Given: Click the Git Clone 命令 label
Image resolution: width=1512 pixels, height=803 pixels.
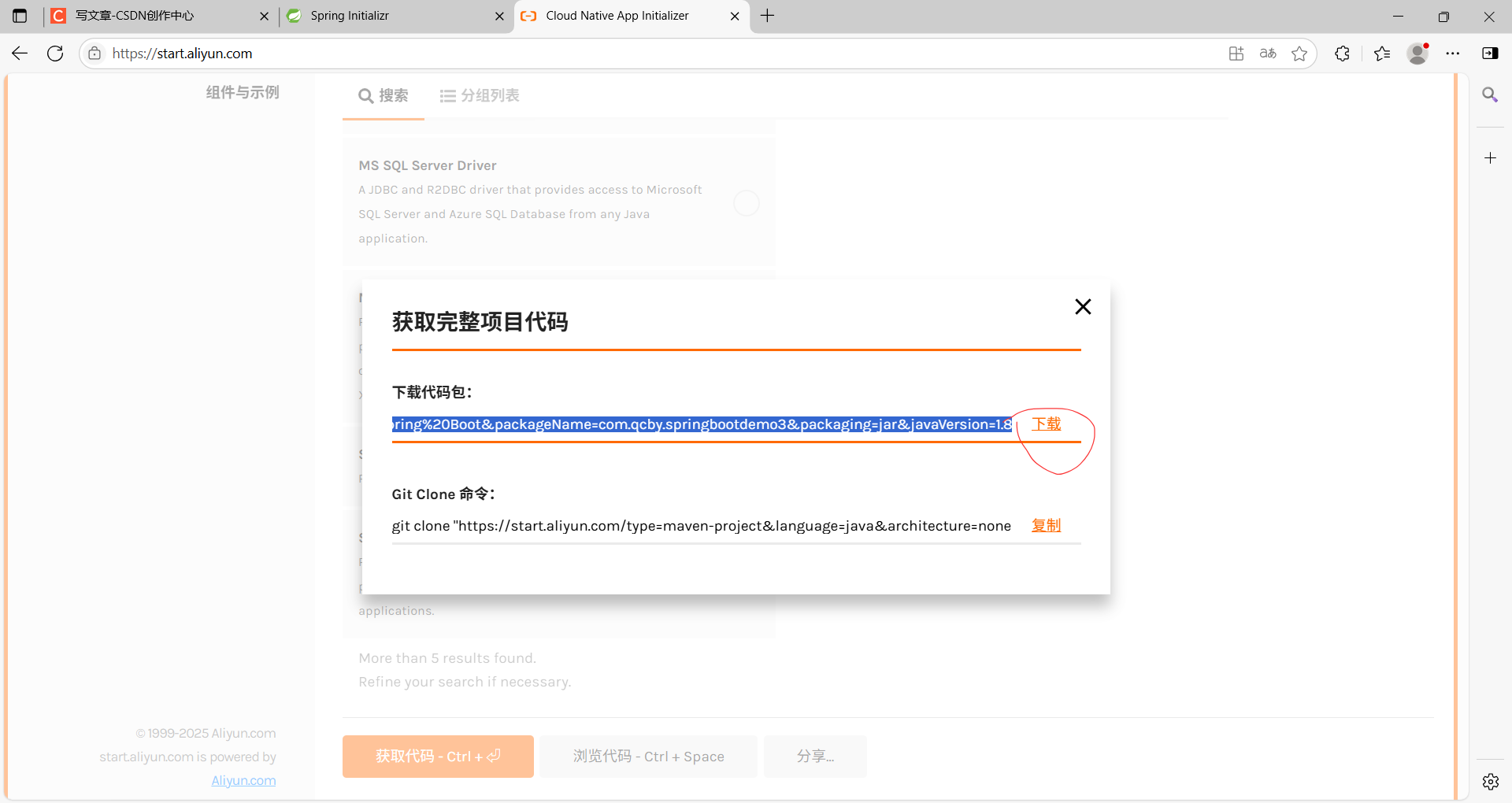Looking at the screenshot, I should click(x=443, y=494).
